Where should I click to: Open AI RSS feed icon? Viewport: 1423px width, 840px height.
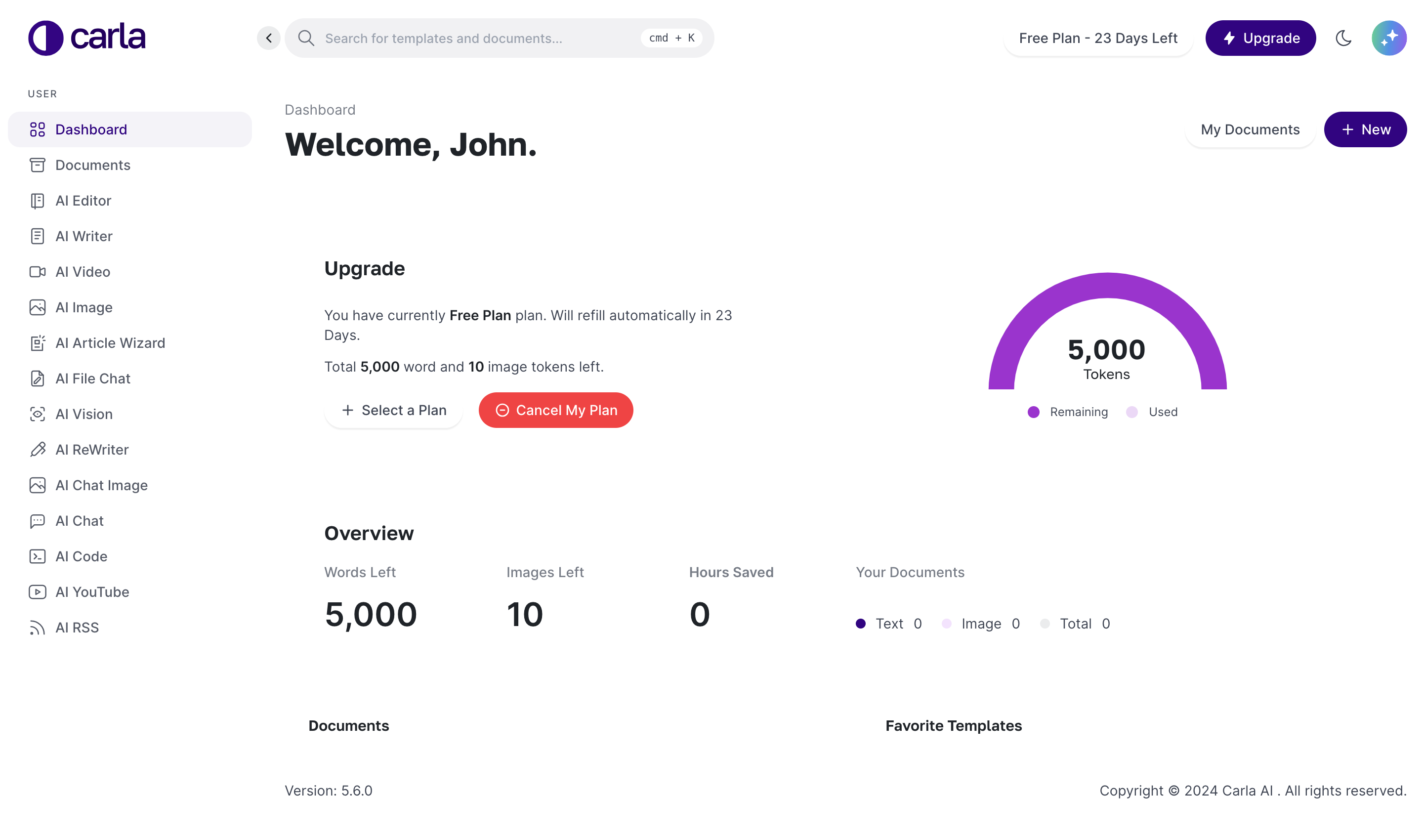(38, 628)
